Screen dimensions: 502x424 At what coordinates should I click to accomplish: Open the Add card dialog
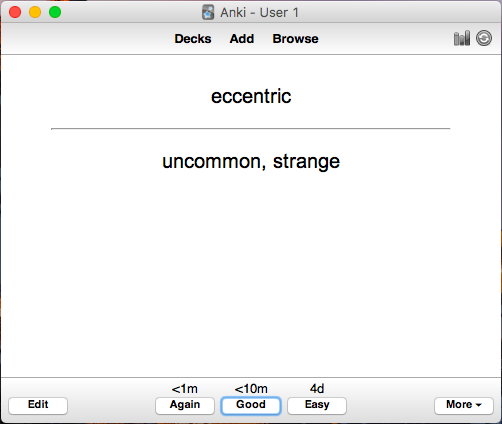click(x=242, y=39)
